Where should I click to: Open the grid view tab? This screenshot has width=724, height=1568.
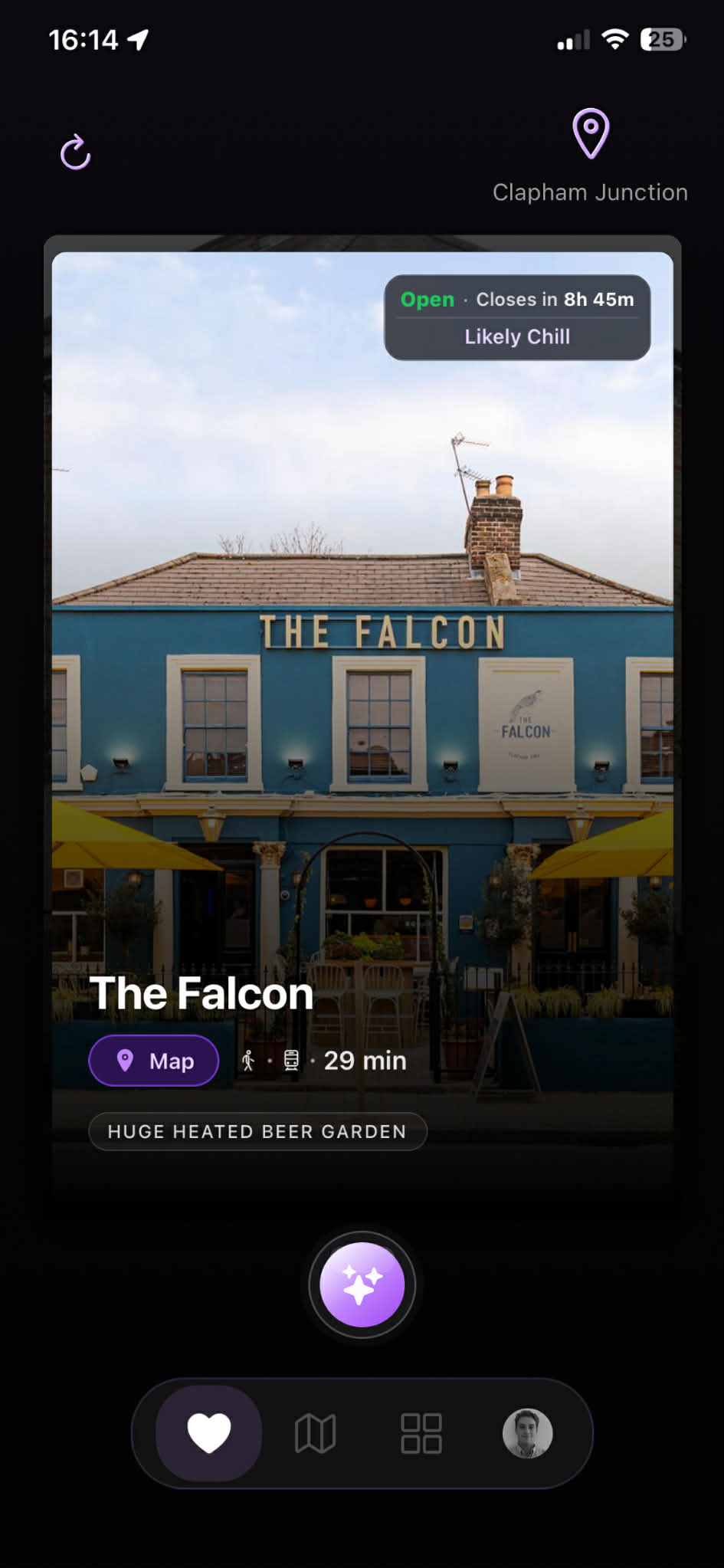[421, 1433]
